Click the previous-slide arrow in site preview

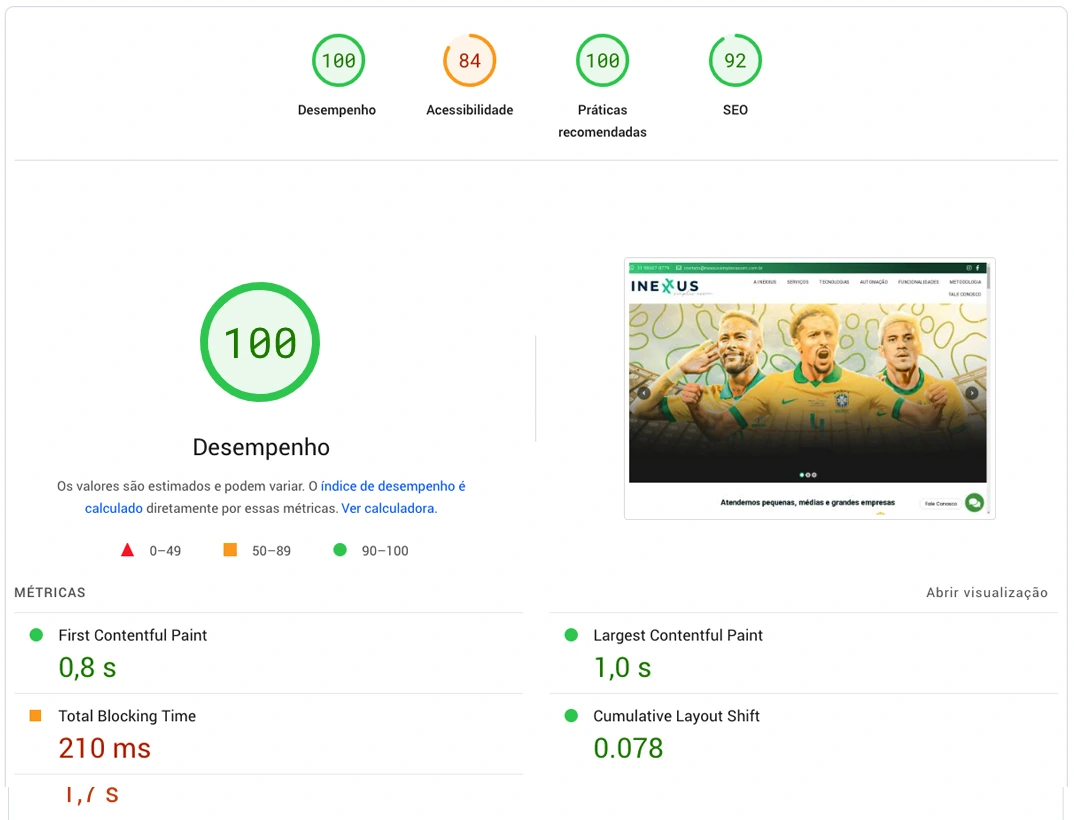tap(643, 393)
